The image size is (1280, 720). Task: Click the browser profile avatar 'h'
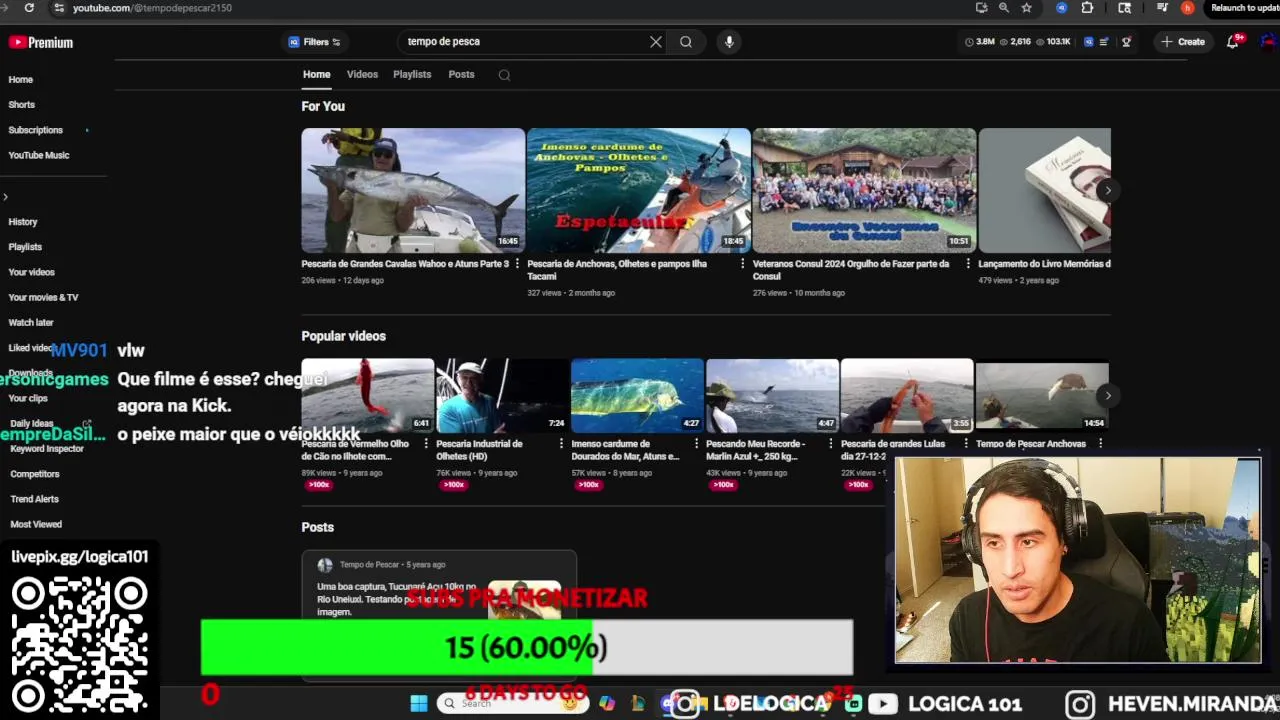pyautogui.click(x=1188, y=8)
